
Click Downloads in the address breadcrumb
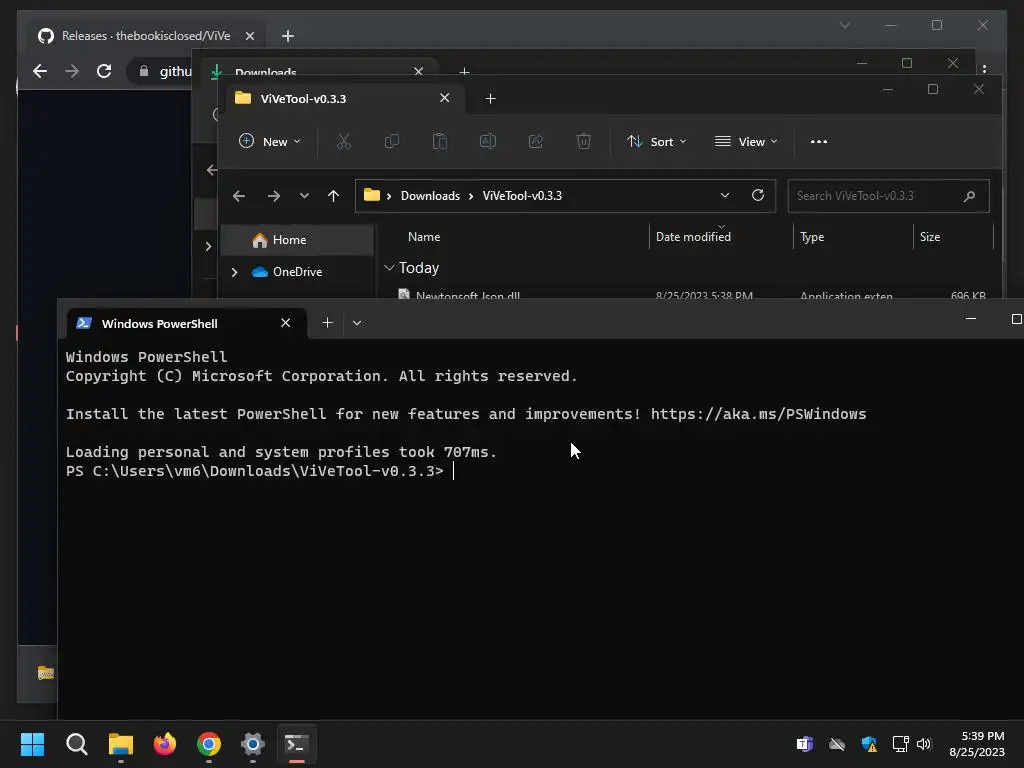click(x=430, y=196)
